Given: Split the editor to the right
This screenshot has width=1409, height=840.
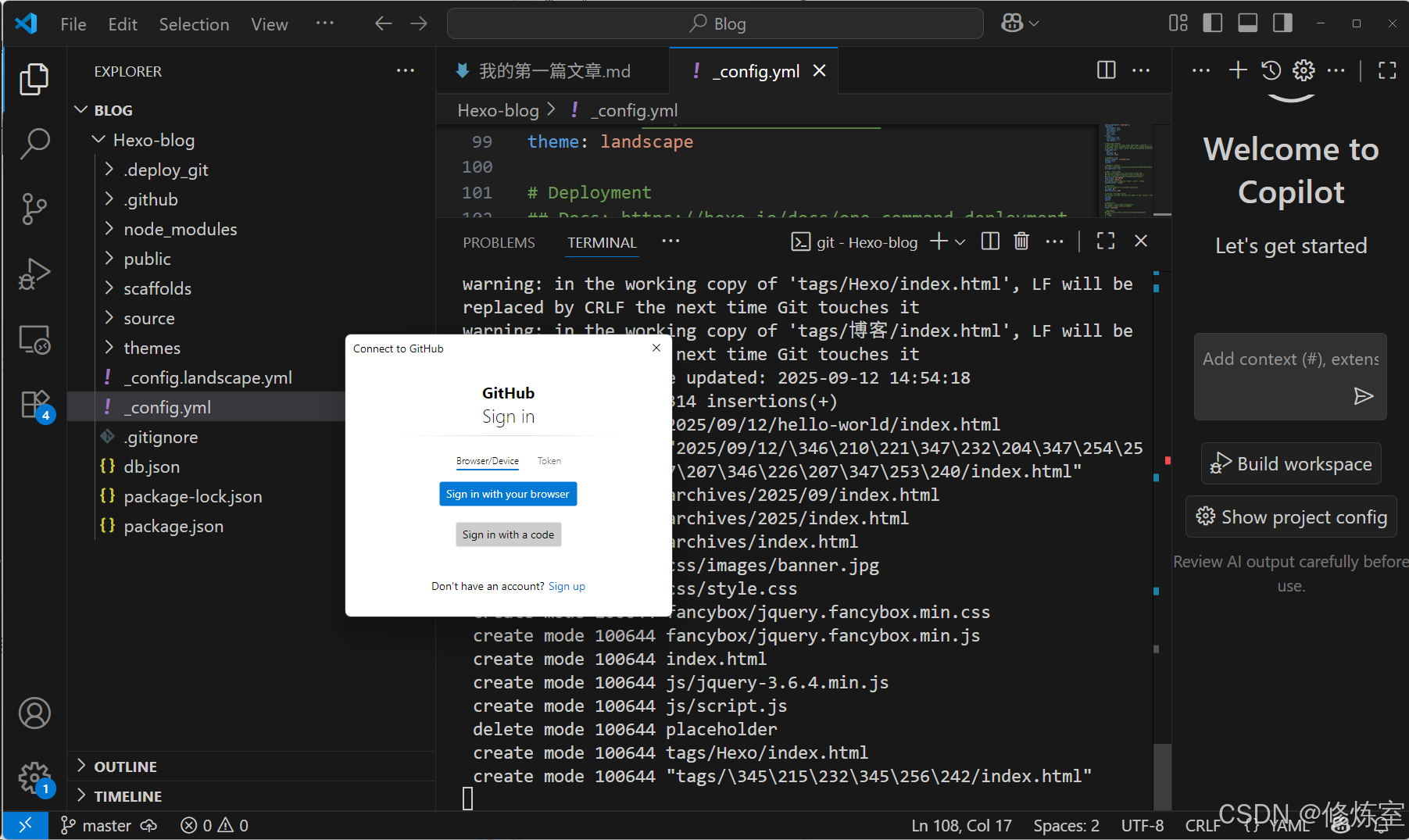Looking at the screenshot, I should pos(1106,70).
